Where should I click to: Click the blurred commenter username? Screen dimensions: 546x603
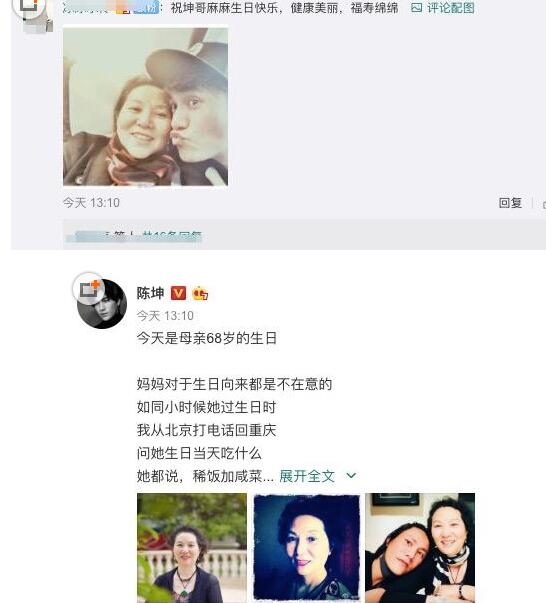[x=111, y=8]
